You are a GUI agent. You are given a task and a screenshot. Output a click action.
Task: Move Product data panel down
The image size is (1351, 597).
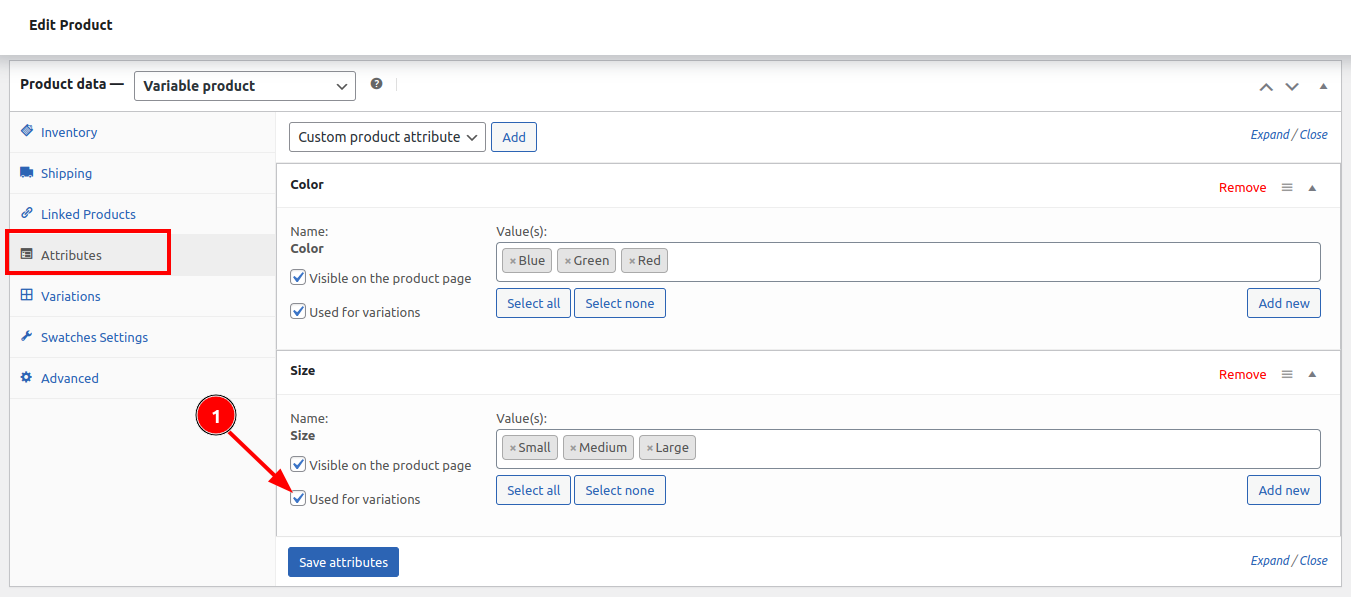1292,87
